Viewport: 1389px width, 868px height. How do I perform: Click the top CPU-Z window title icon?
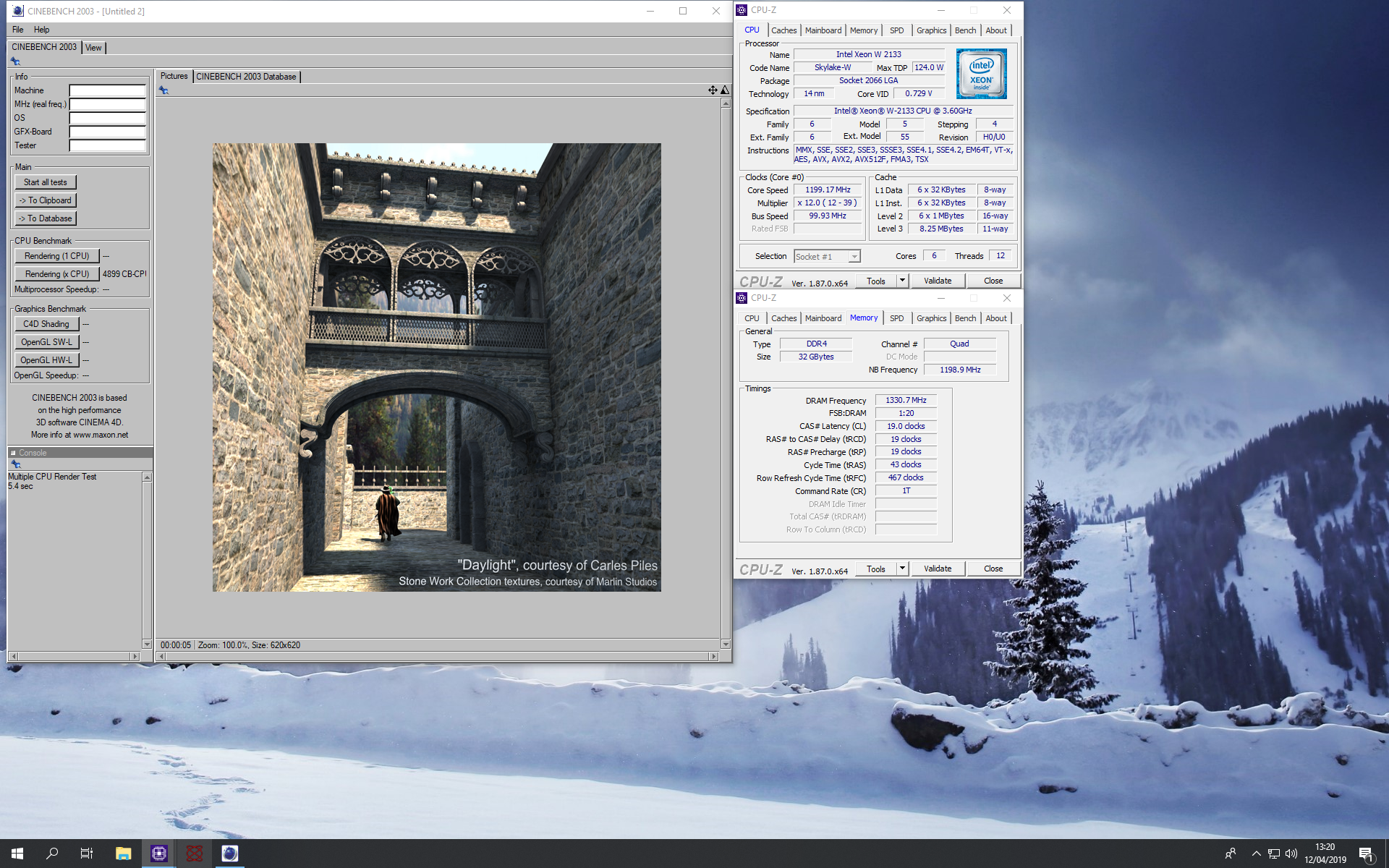pos(742,10)
